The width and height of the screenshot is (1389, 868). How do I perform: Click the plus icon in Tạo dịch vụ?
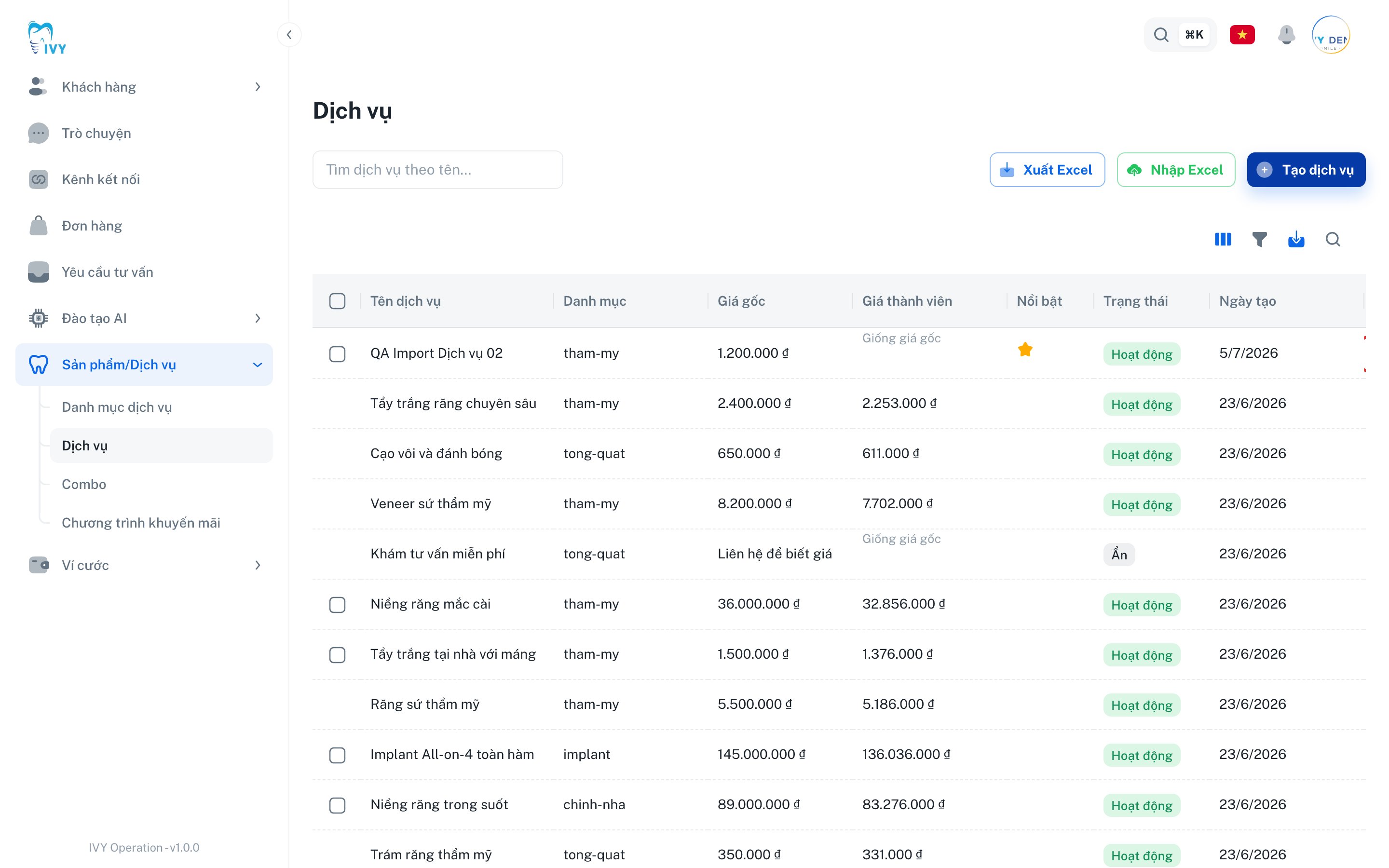coord(1264,170)
